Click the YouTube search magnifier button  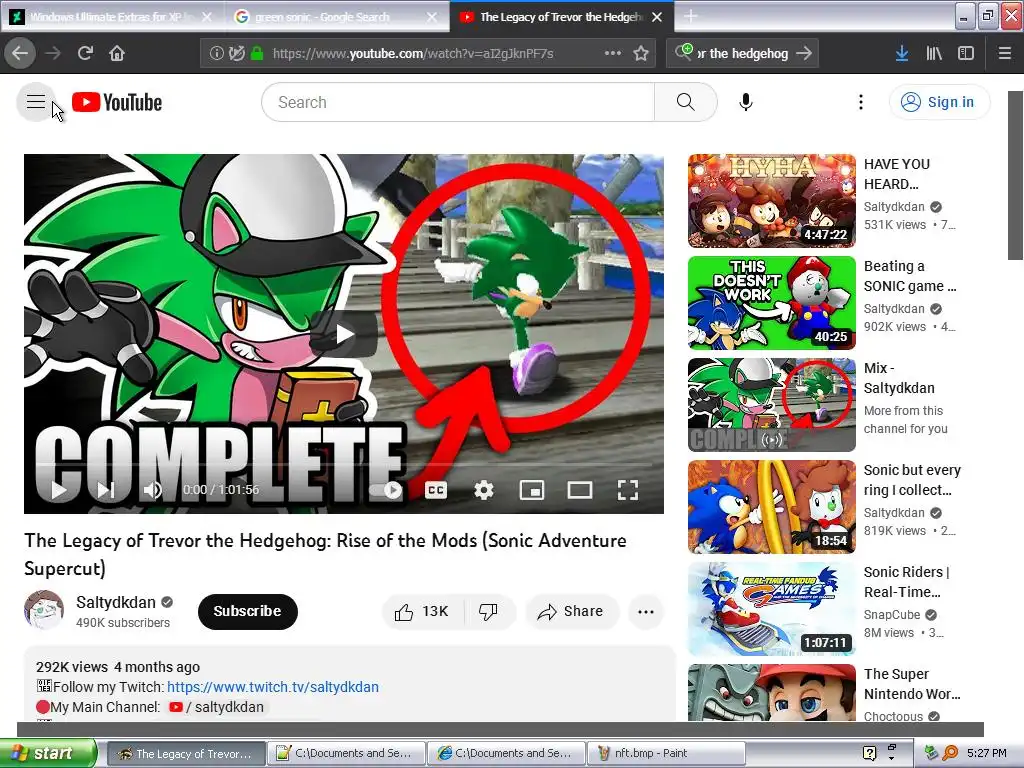(x=685, y=102)
